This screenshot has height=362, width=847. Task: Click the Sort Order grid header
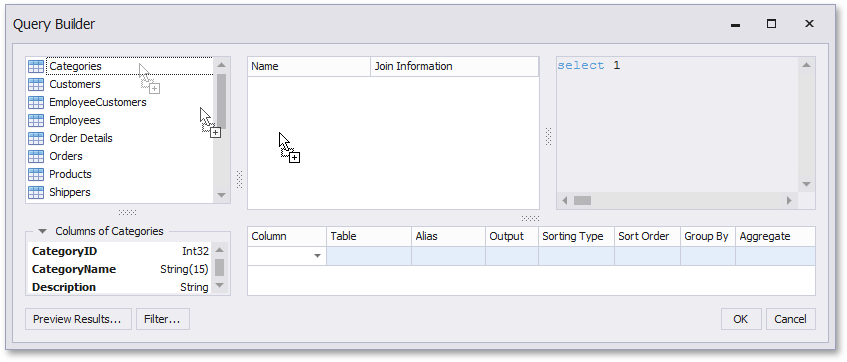point(647,237)
